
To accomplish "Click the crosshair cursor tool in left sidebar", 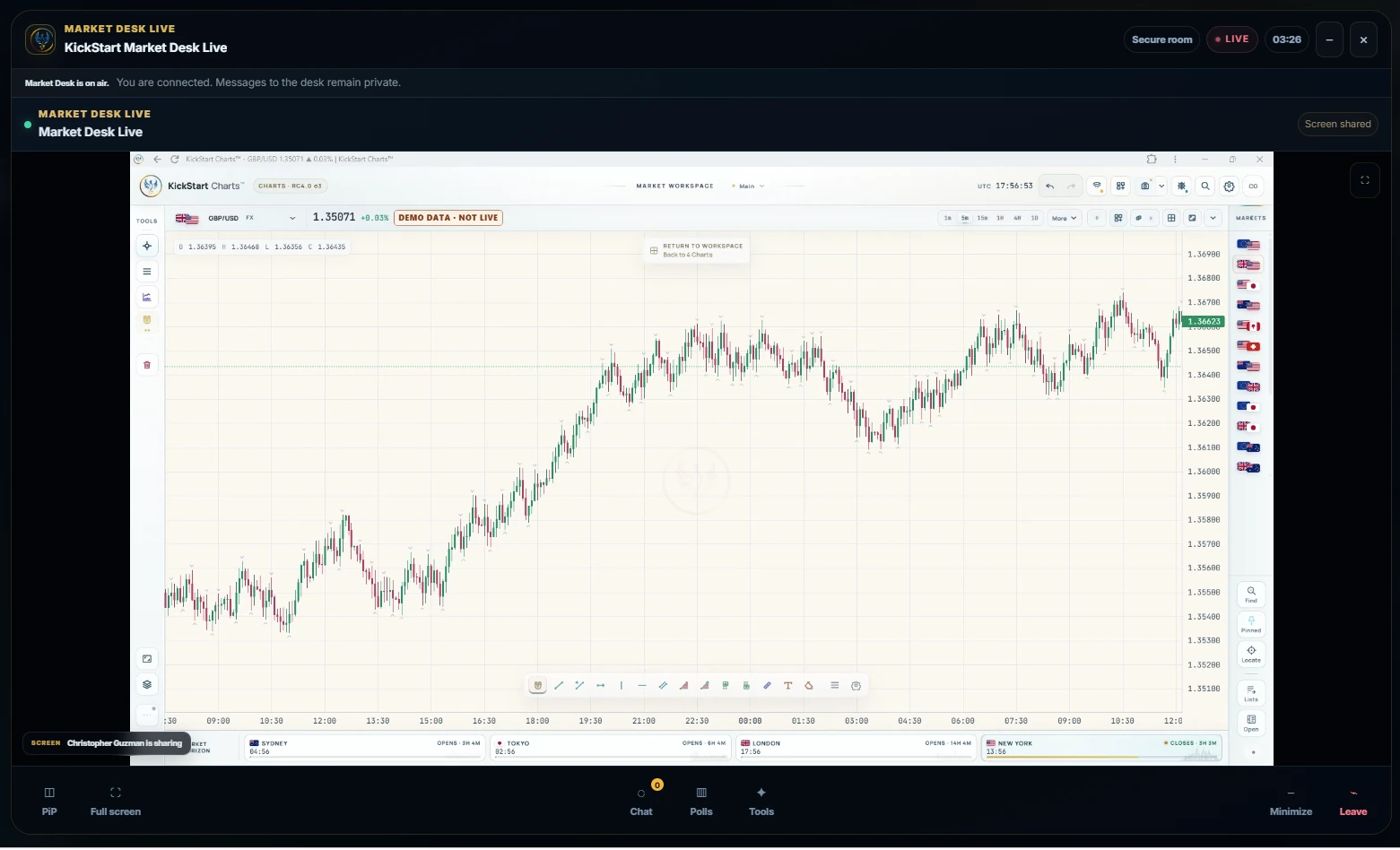I will coord(147,246).
